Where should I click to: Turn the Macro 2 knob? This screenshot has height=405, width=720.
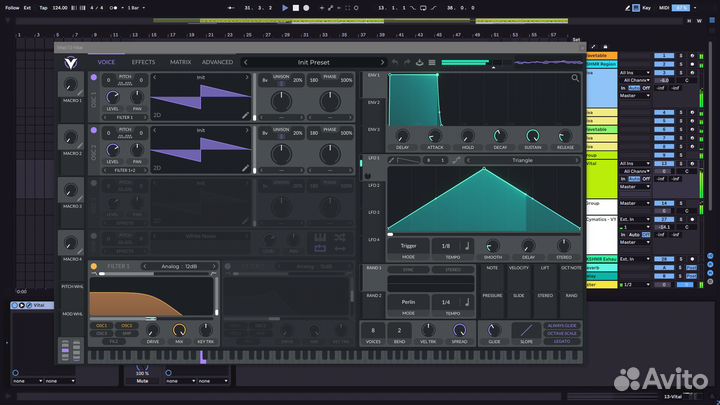[70, 137]
